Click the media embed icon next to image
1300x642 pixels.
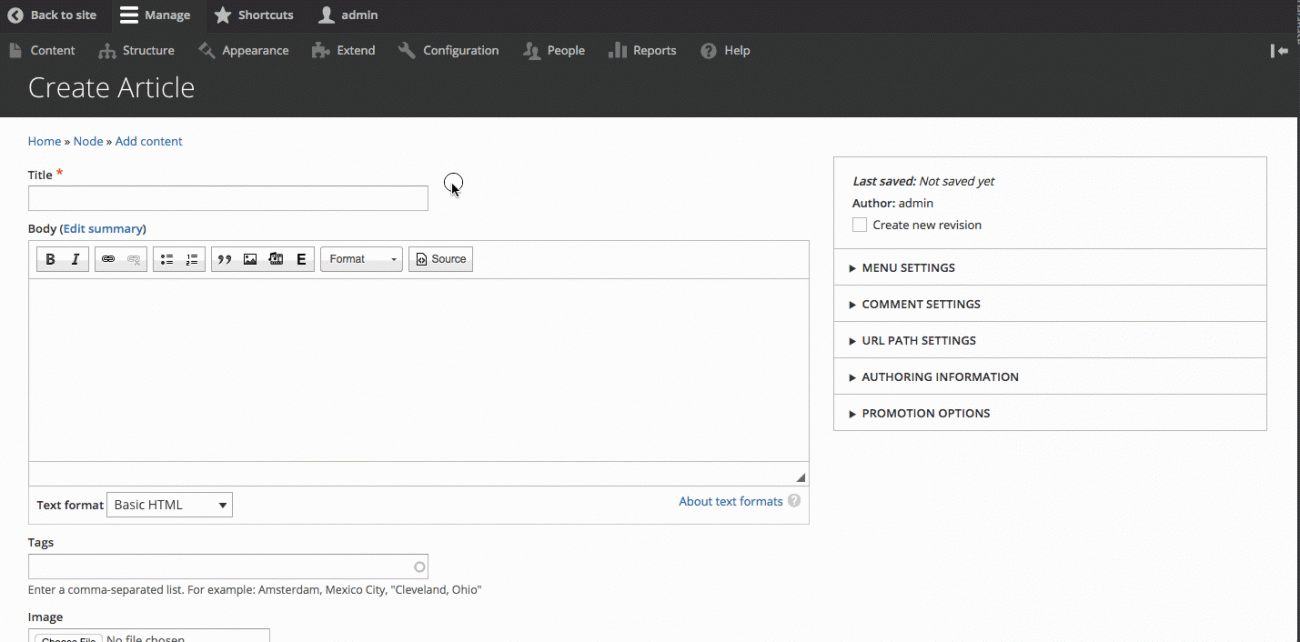coord(276,259)
